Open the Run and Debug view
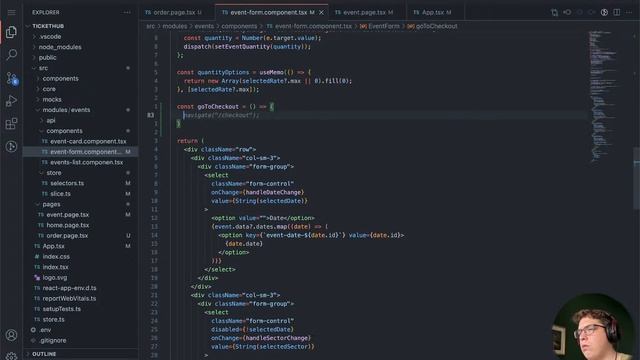Screen dimensions: 640x360 11,100
